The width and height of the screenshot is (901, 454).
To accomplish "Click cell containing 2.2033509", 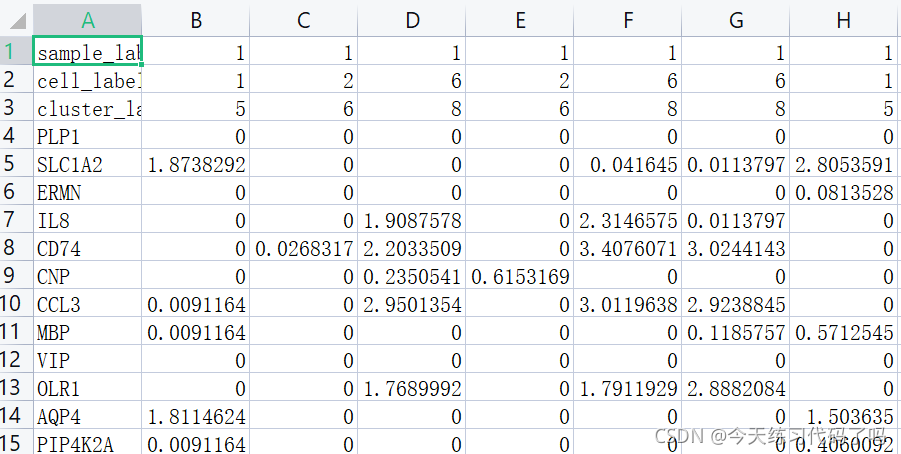I will pyautogui.click(x=412, y=247).
